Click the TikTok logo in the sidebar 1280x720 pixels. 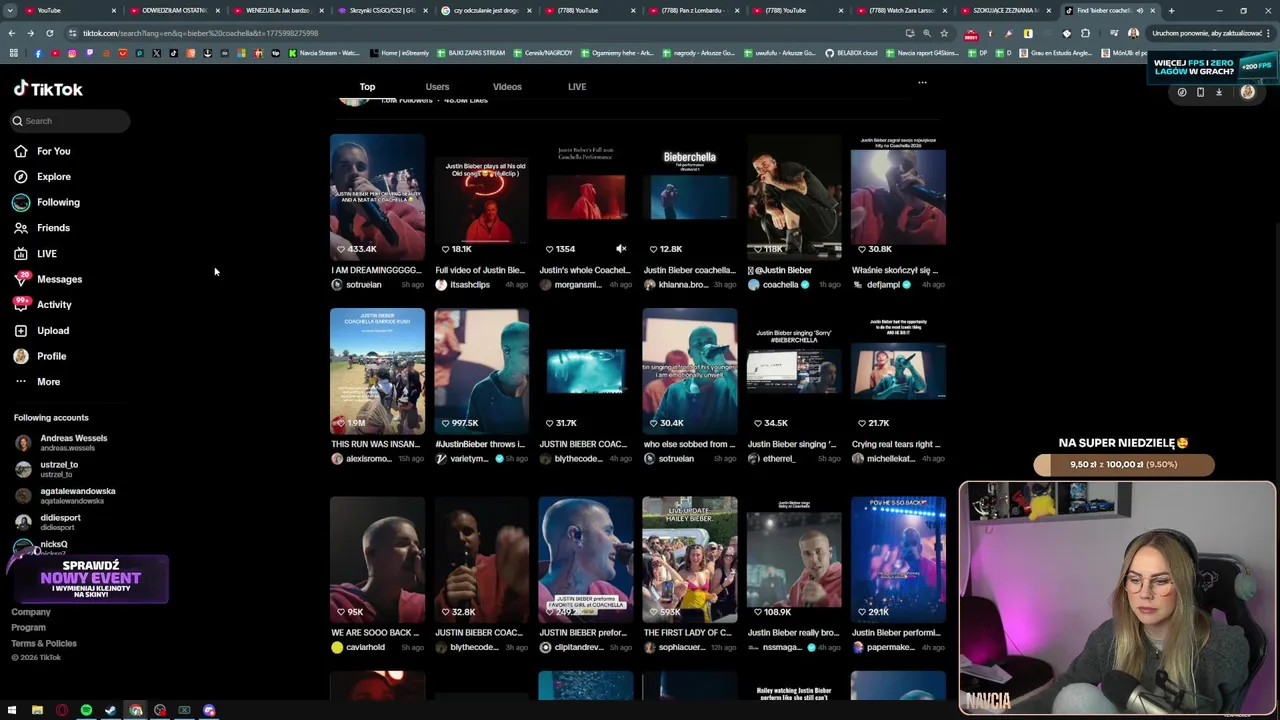[48, 89]
